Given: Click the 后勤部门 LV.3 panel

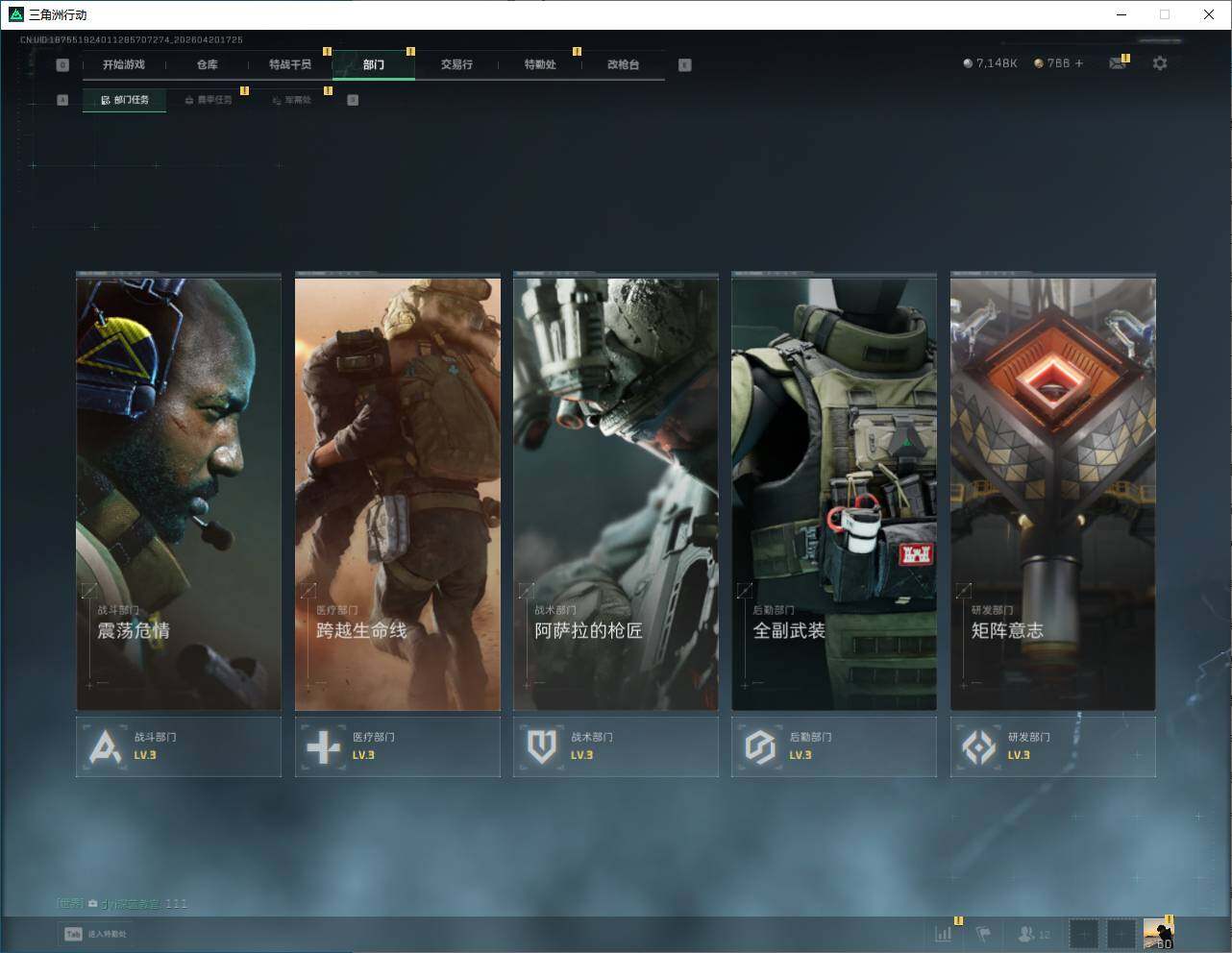Looking at the screenshot, I should (x=834, y=746).
